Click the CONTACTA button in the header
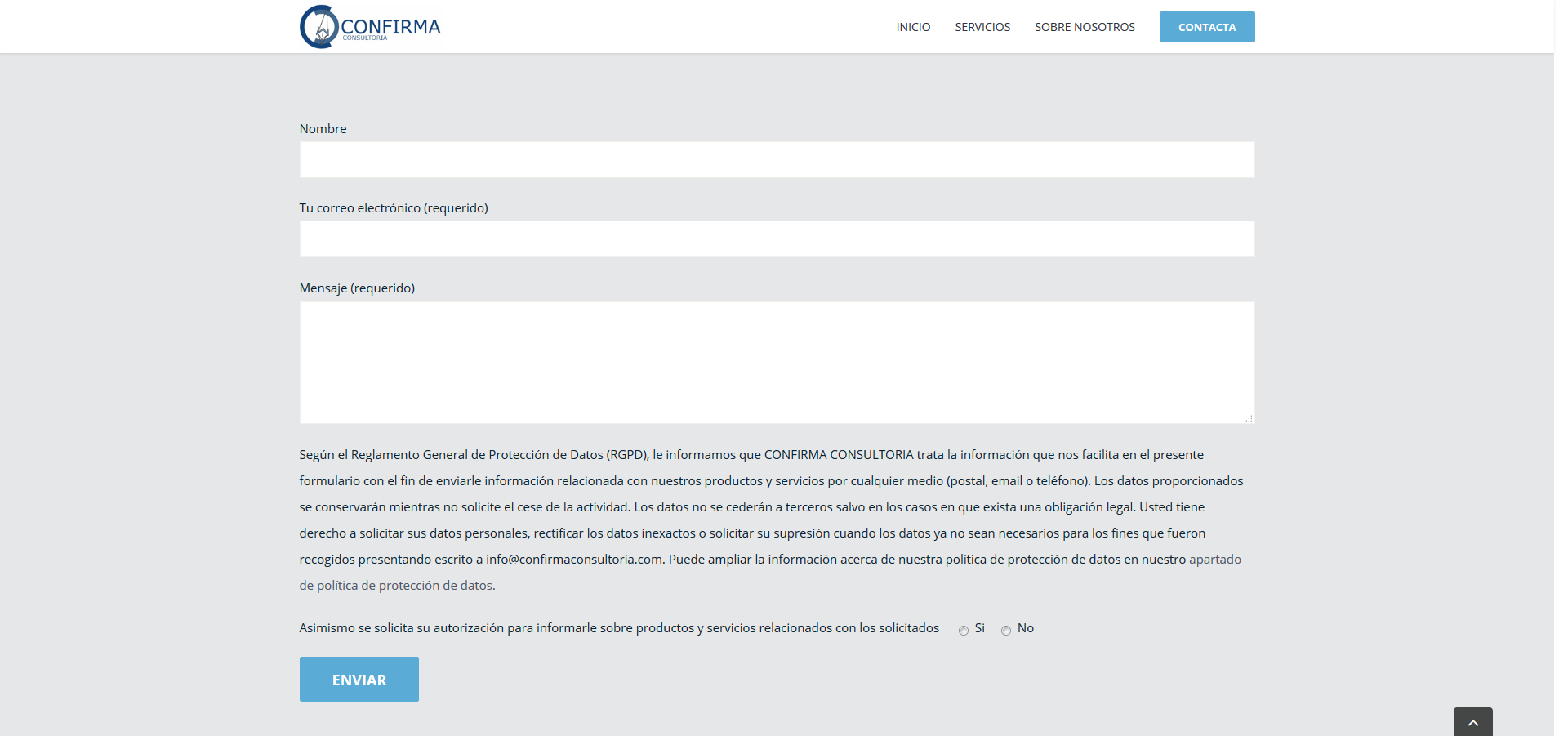This screenshot has width=1568, height=736. pyautogui.click(x=1207, y=27)
